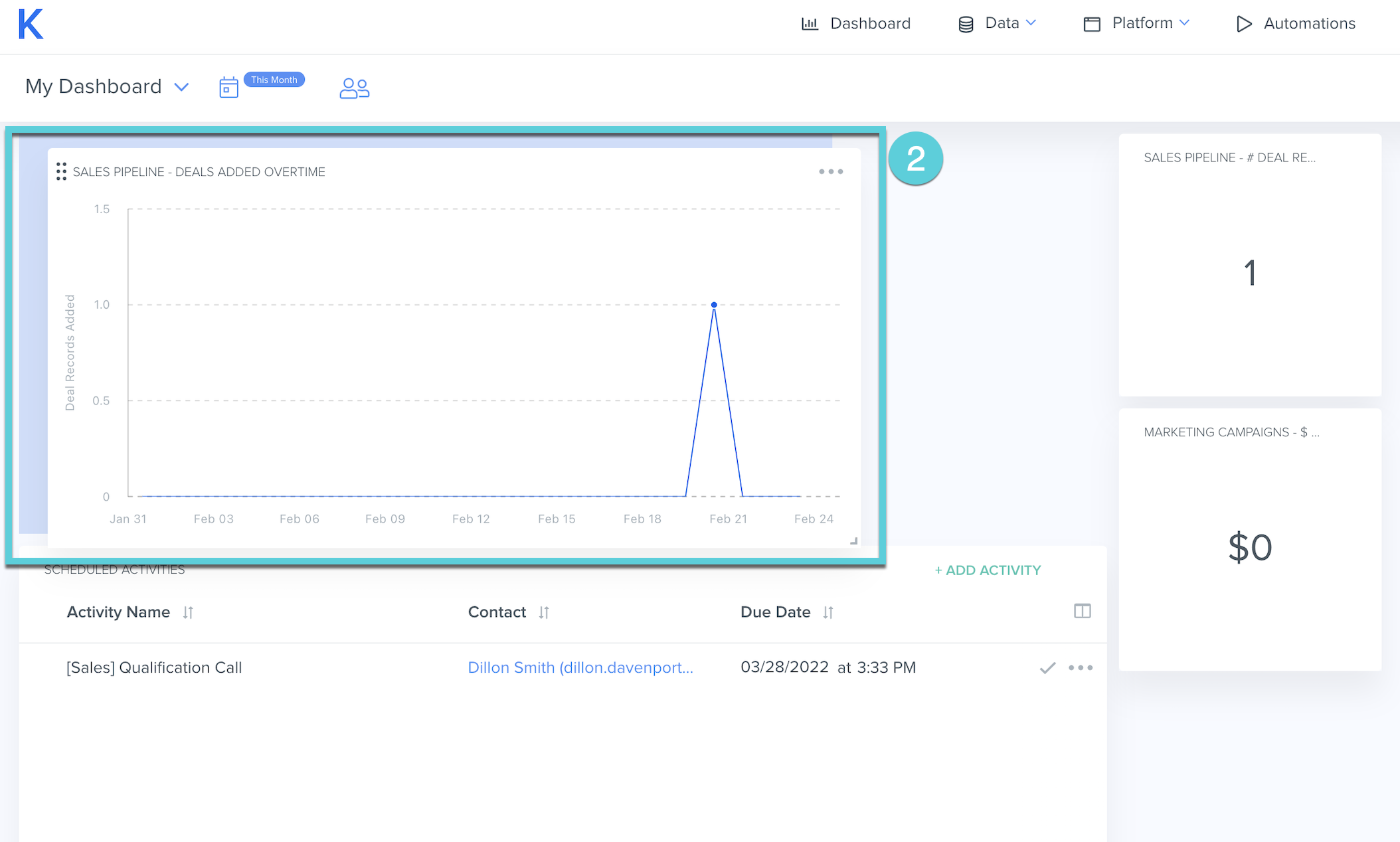Image resolution: width=1400 pixels, height=842 pixels.
Task: Click the Feb 21 data point
Action: click(x=714, y=305)
